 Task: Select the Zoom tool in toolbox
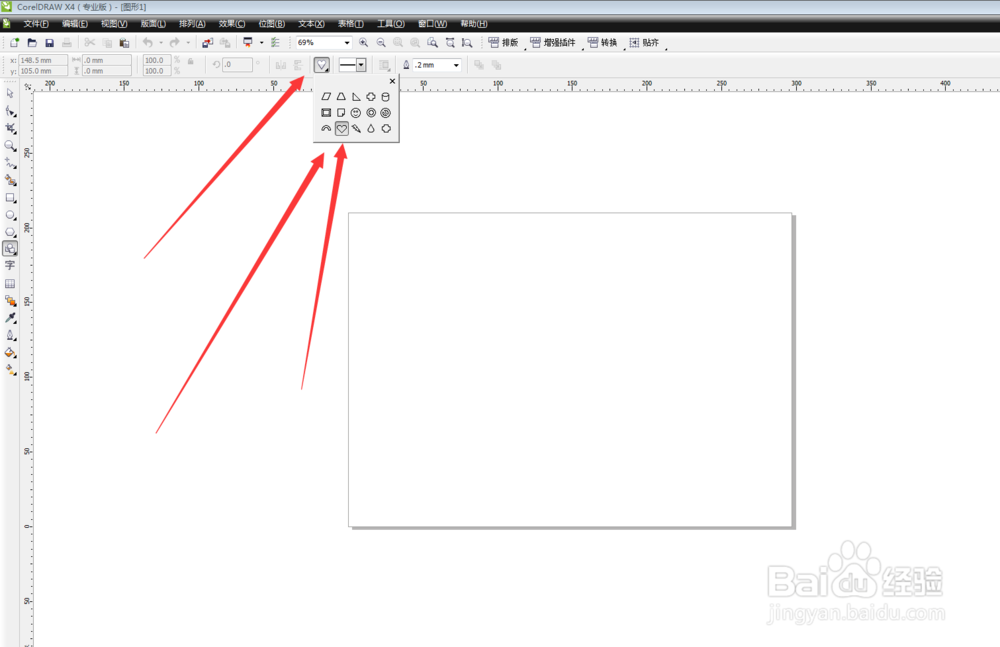pos(10,146)
